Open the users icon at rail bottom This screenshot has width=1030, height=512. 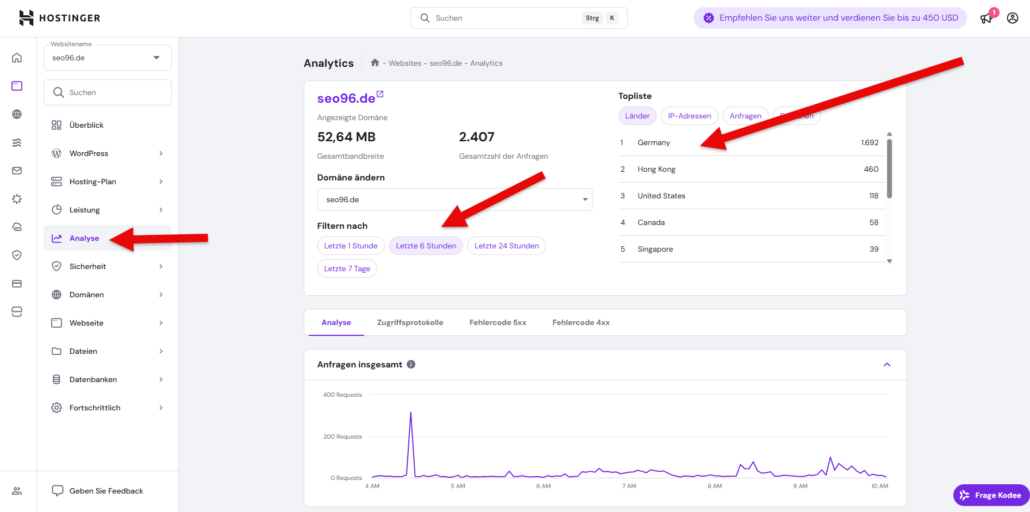[x=17, y=490]
